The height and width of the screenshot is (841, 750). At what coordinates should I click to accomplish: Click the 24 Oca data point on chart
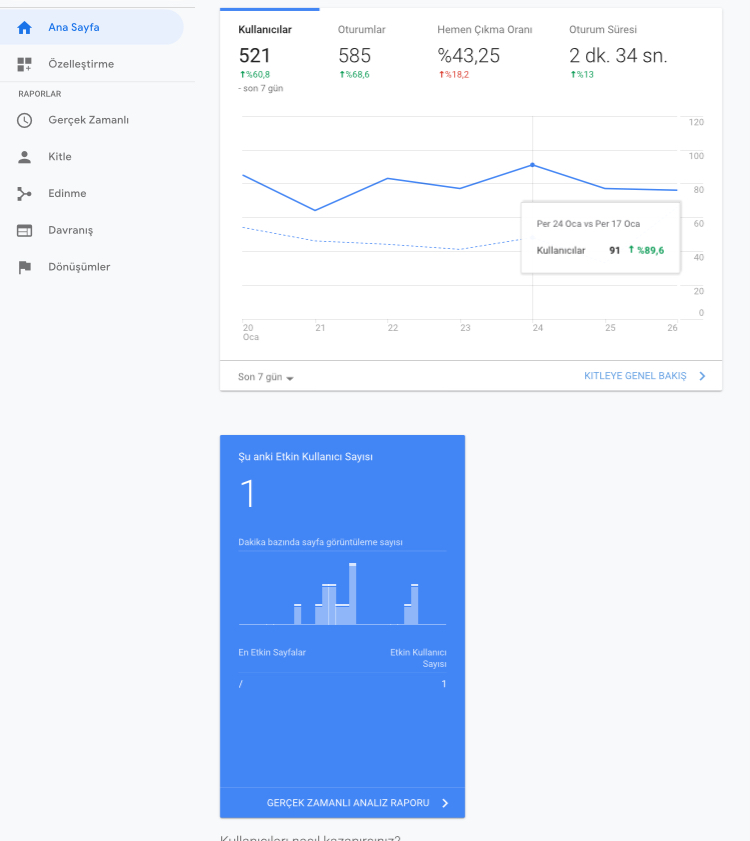tap(532, 165)
